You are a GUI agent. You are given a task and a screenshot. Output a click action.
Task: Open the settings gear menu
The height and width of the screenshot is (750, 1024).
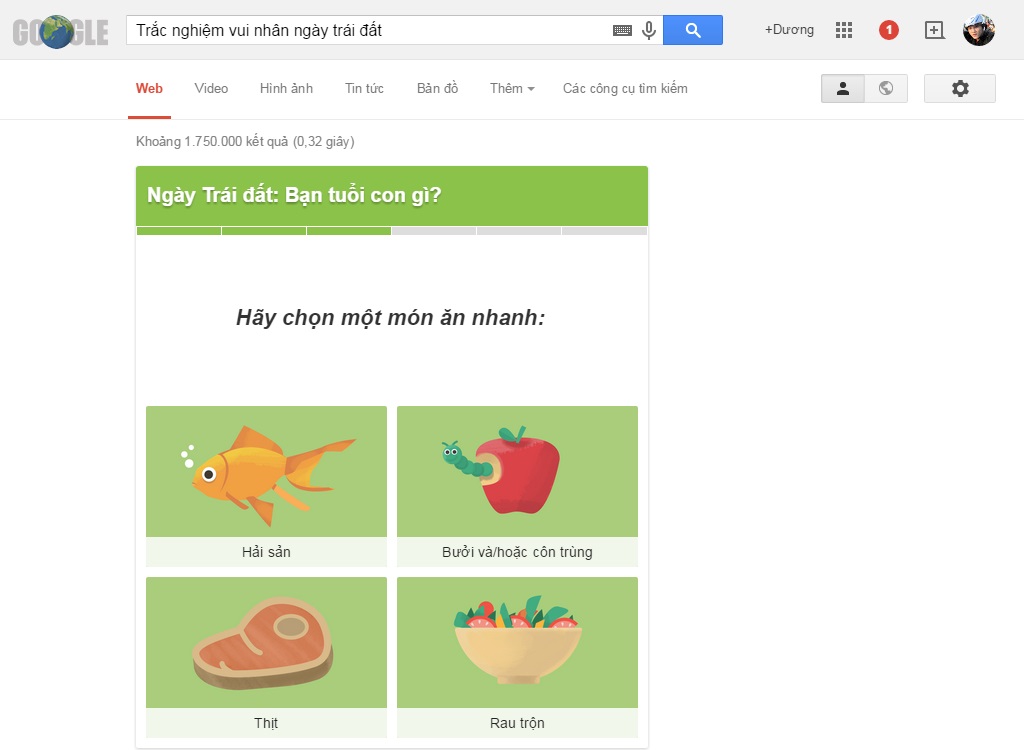[960, 88]
